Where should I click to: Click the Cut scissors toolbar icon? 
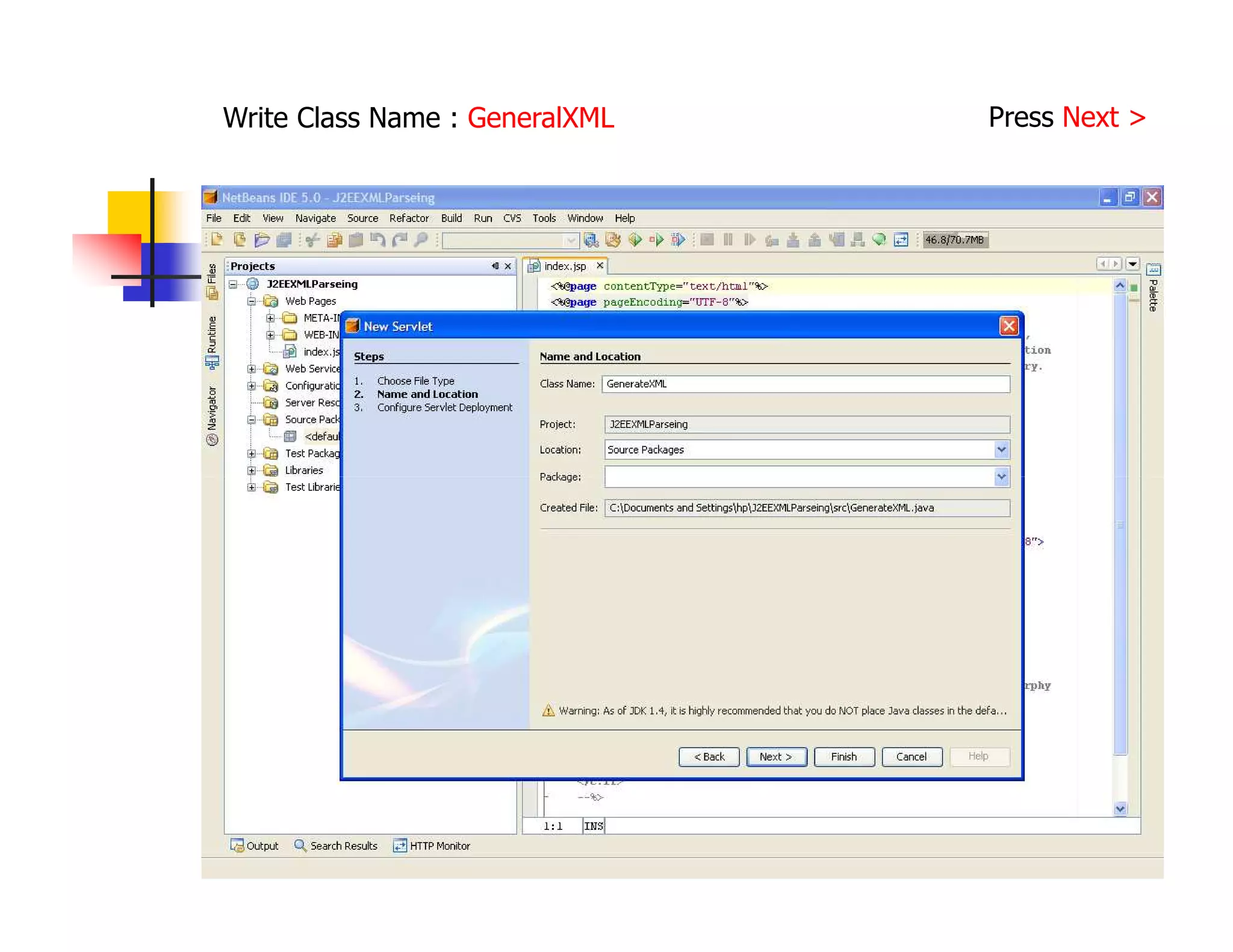click(x=312, y=240)
